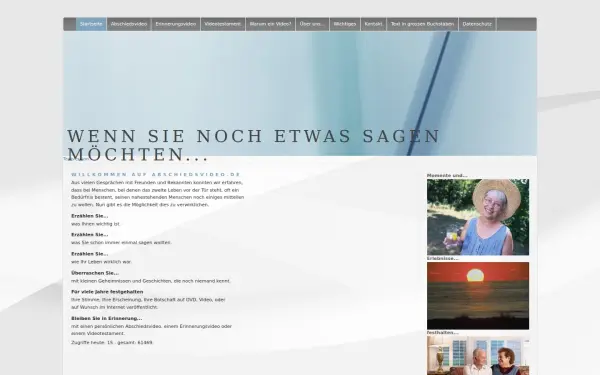Click the 'Bleiben Sie in Erinnerung...' heading

click(x=107, y=318)
